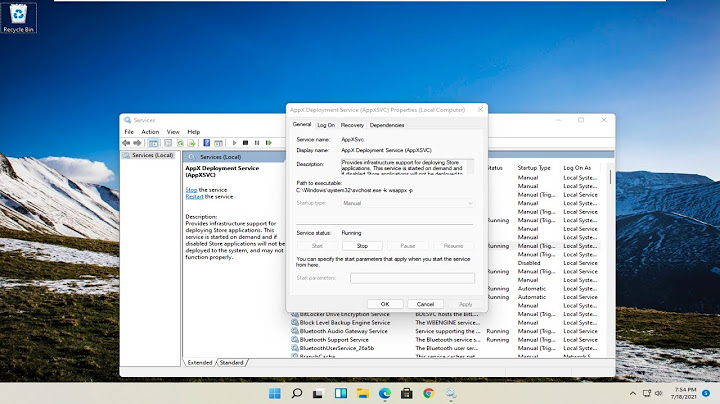Switch to the Recovery tab

[x=352, y=125]
